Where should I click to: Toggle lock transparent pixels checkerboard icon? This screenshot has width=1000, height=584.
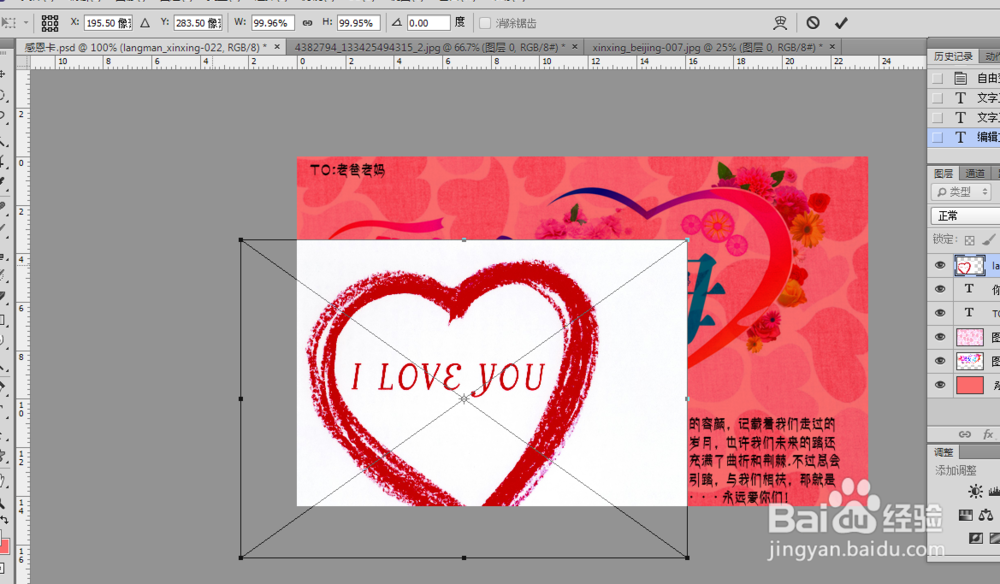969,240
